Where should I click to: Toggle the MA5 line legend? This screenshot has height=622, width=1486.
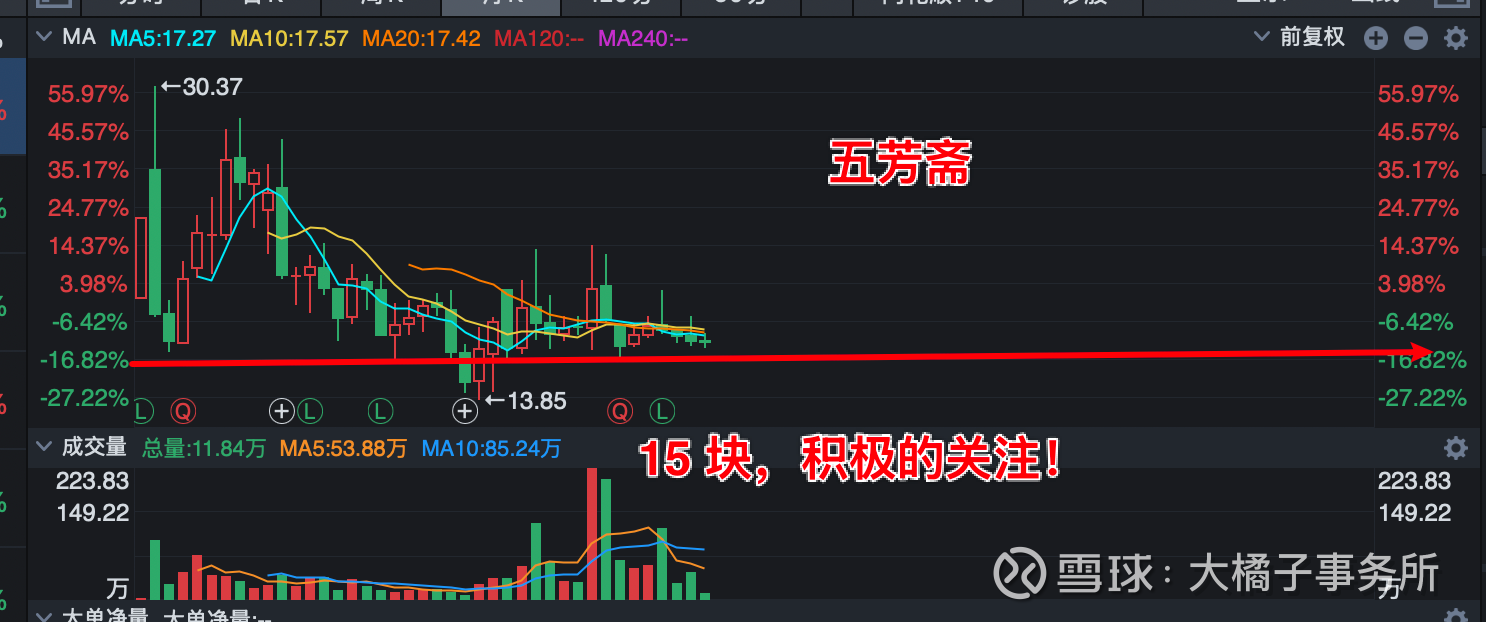[163, 39]
